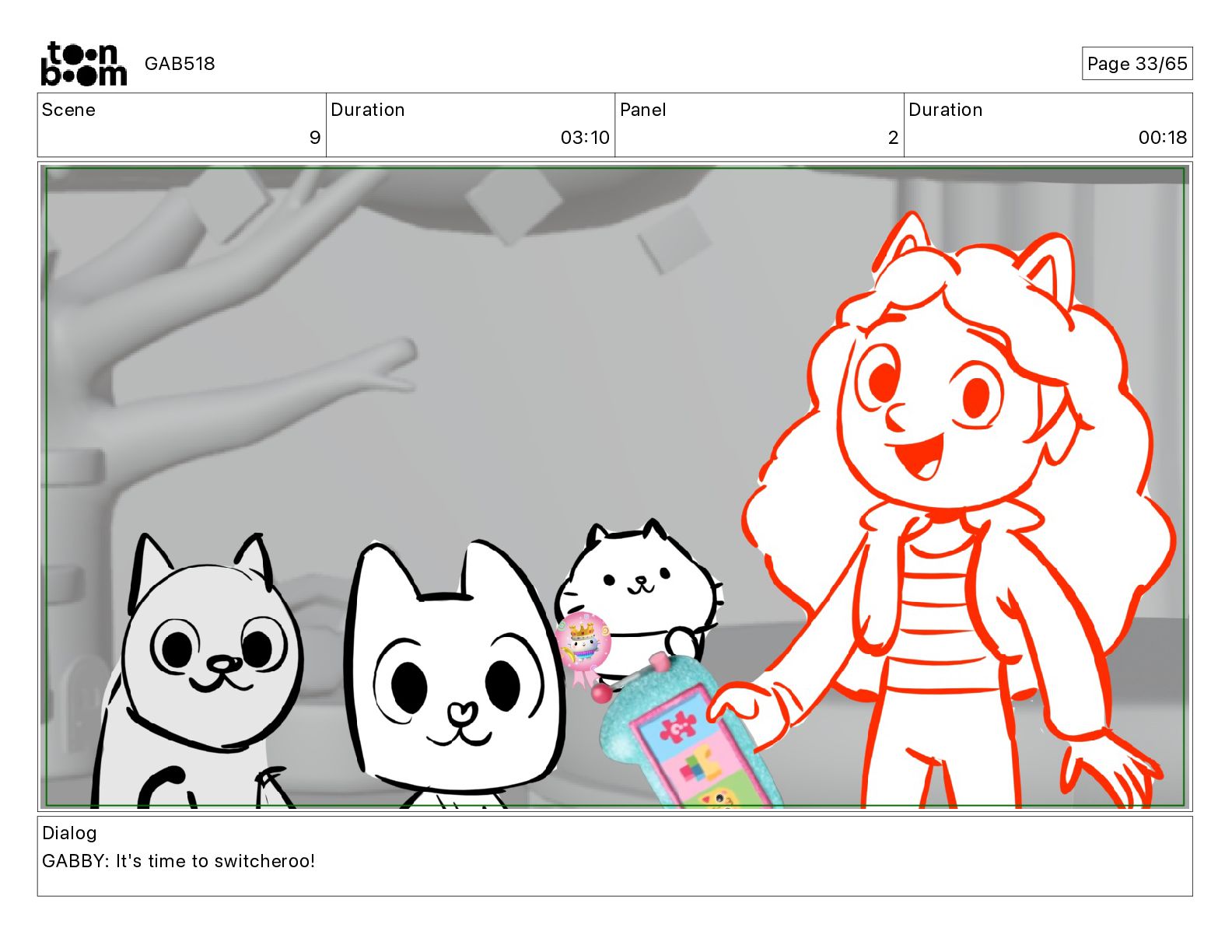1232x952 pixels.
Task: Select the panel number 2 value
Action: [893, 138]
